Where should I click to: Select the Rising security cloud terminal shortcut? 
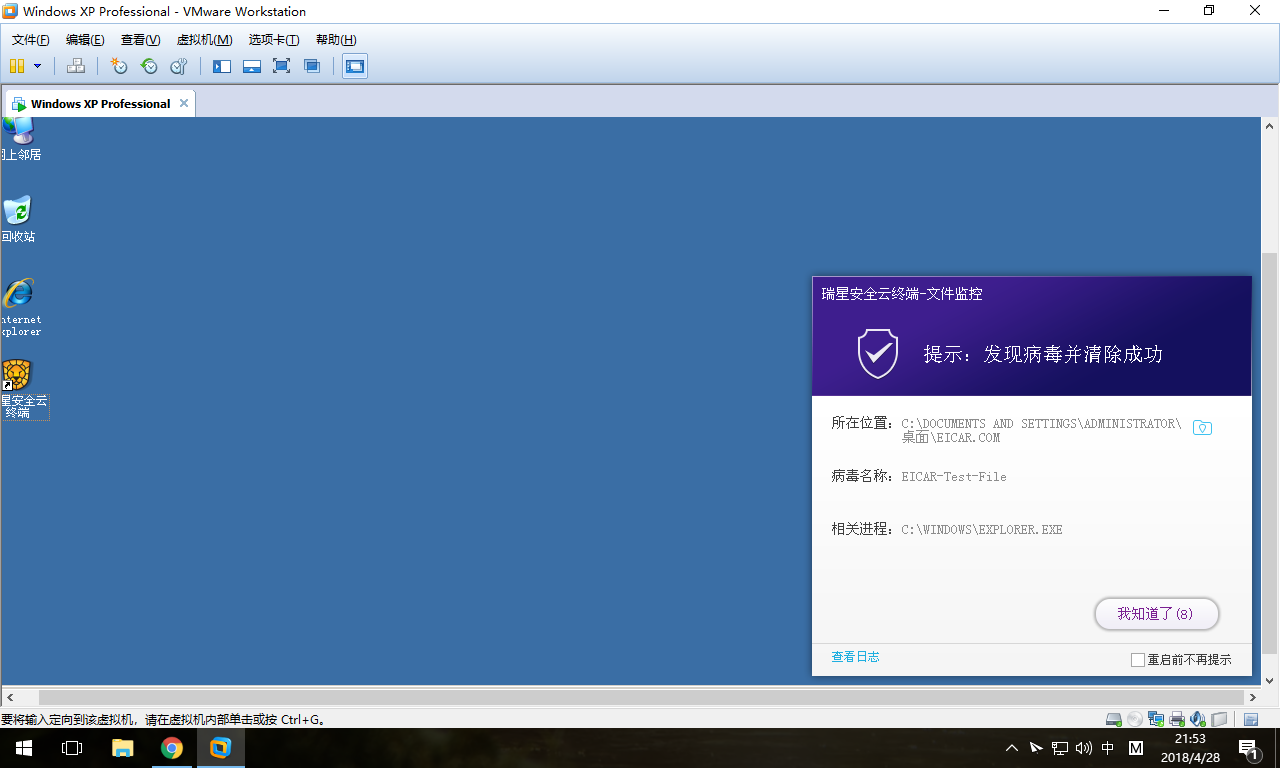pos(24,390)
